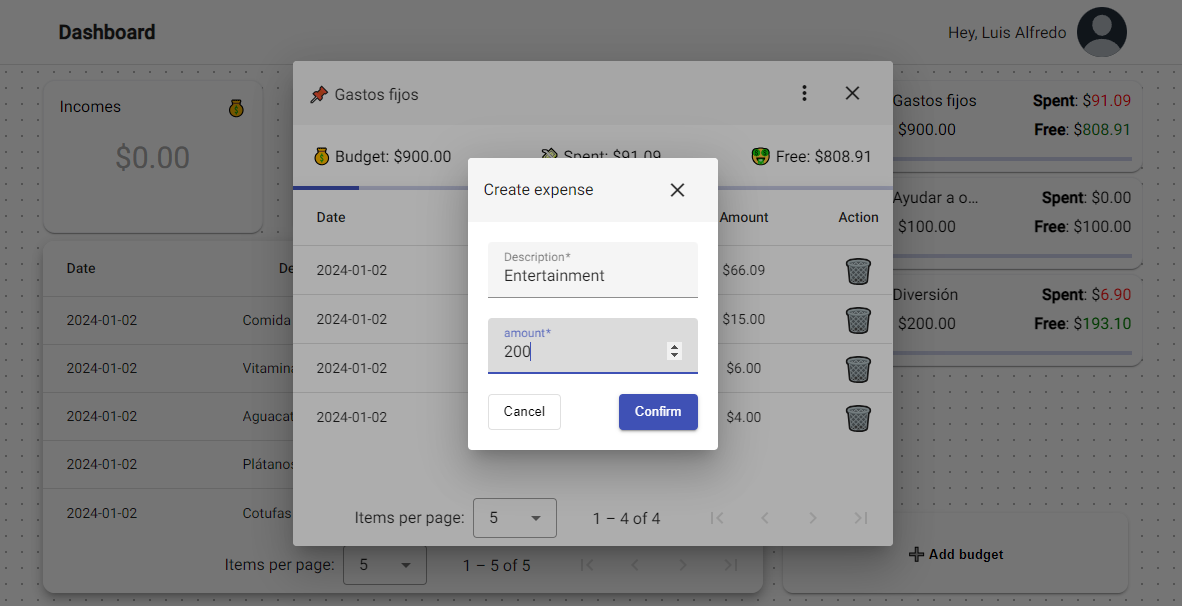The image size is (1182, 606).
Task: Select the Comida row in dashboard table
Action: (168, 320)
